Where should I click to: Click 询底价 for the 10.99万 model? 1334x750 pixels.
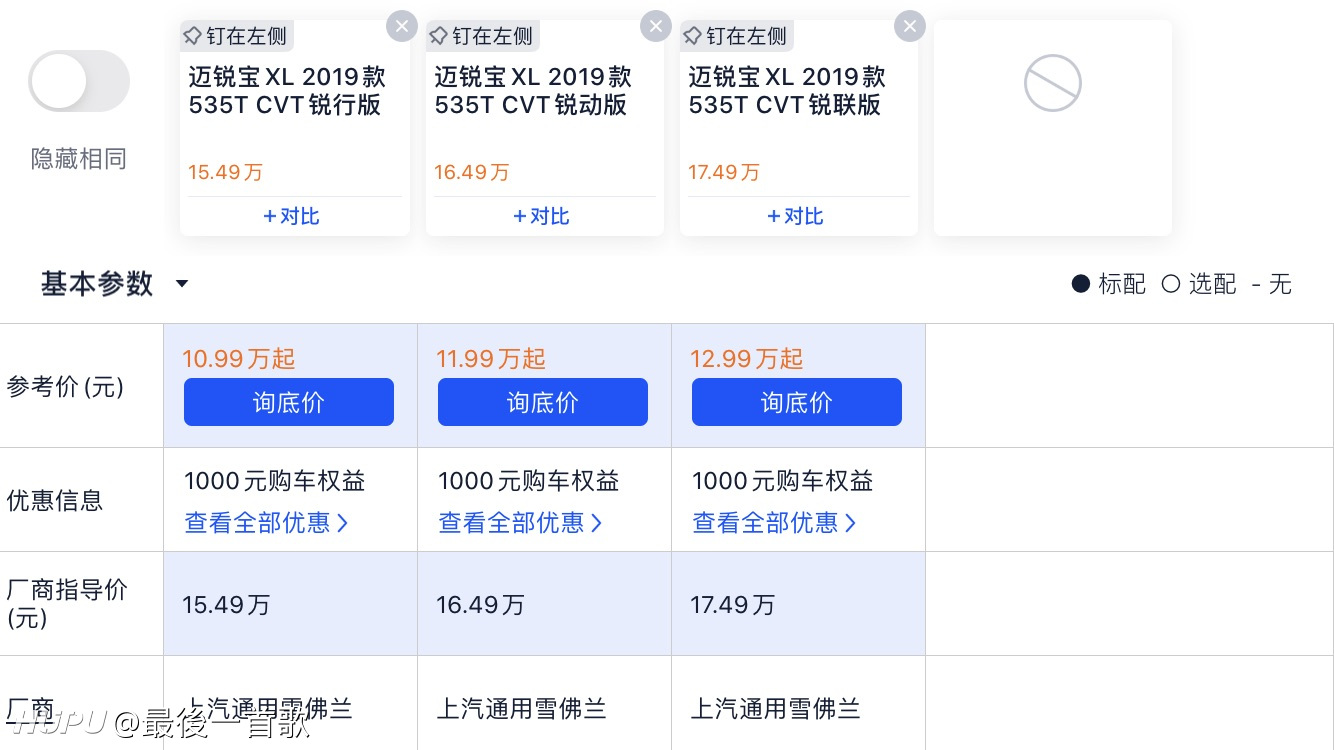[289, 402]
